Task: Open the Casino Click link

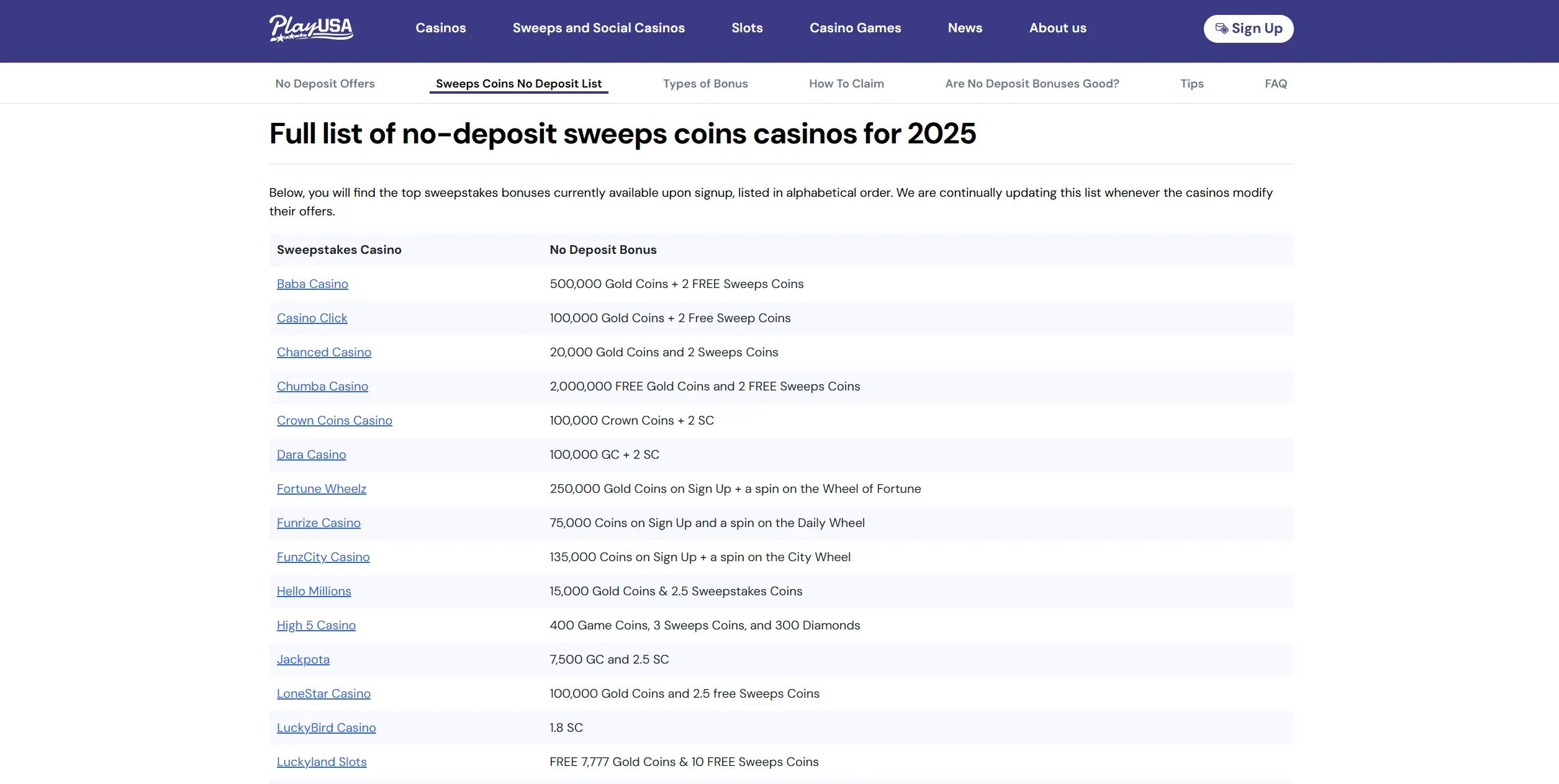Action: click(312, 318)
